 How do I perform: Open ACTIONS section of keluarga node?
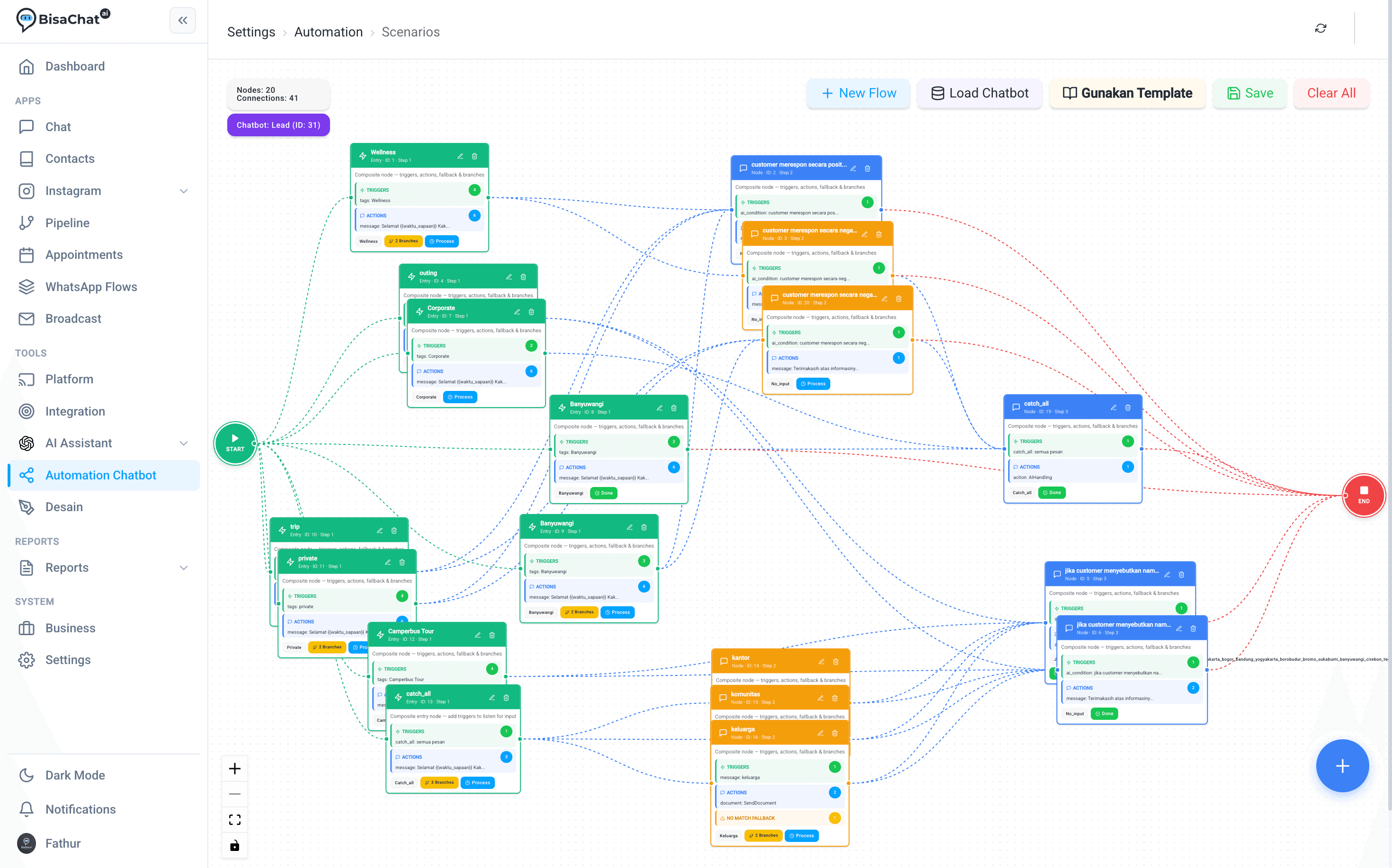tap(779, 797)
